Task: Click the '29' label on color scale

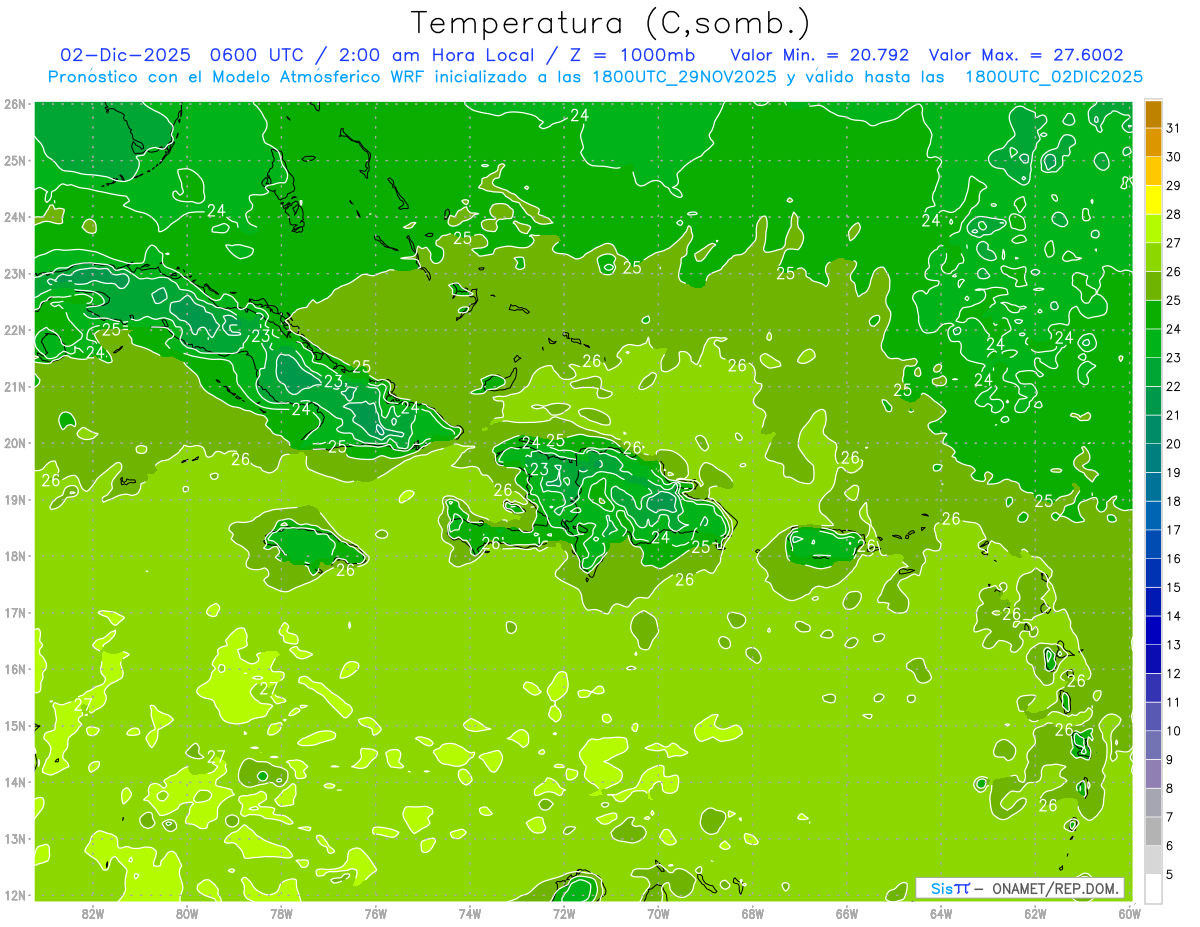Action: 1173,185
